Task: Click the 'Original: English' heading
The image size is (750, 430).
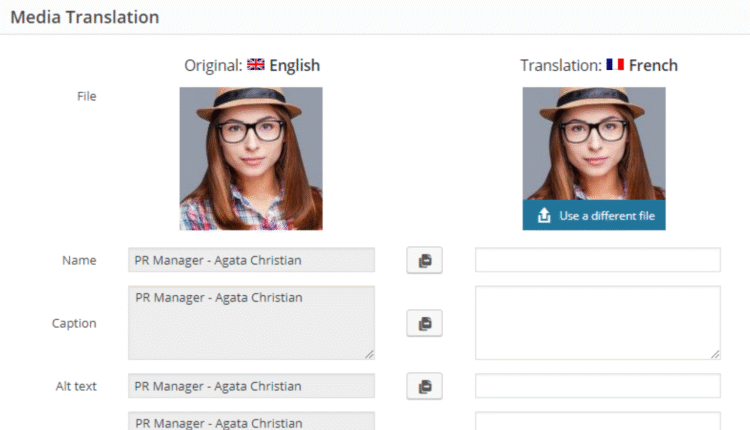Action: (x=252, y=65)
